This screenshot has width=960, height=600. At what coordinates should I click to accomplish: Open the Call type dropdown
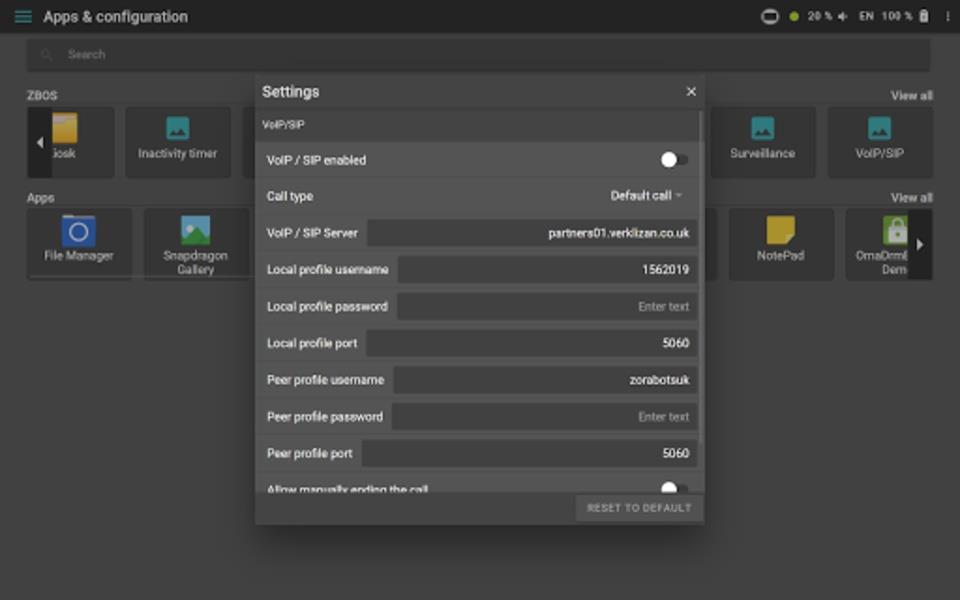click(x=646, y=196)
